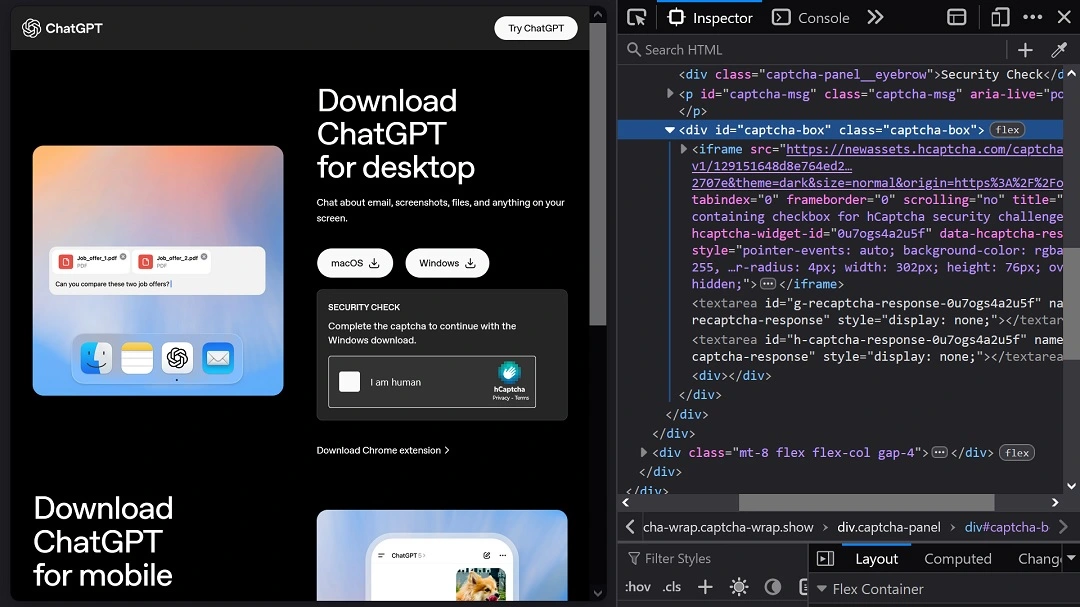Open responsive design mode icon
This screenshot has width=1080, height=607.
point(999,17)
